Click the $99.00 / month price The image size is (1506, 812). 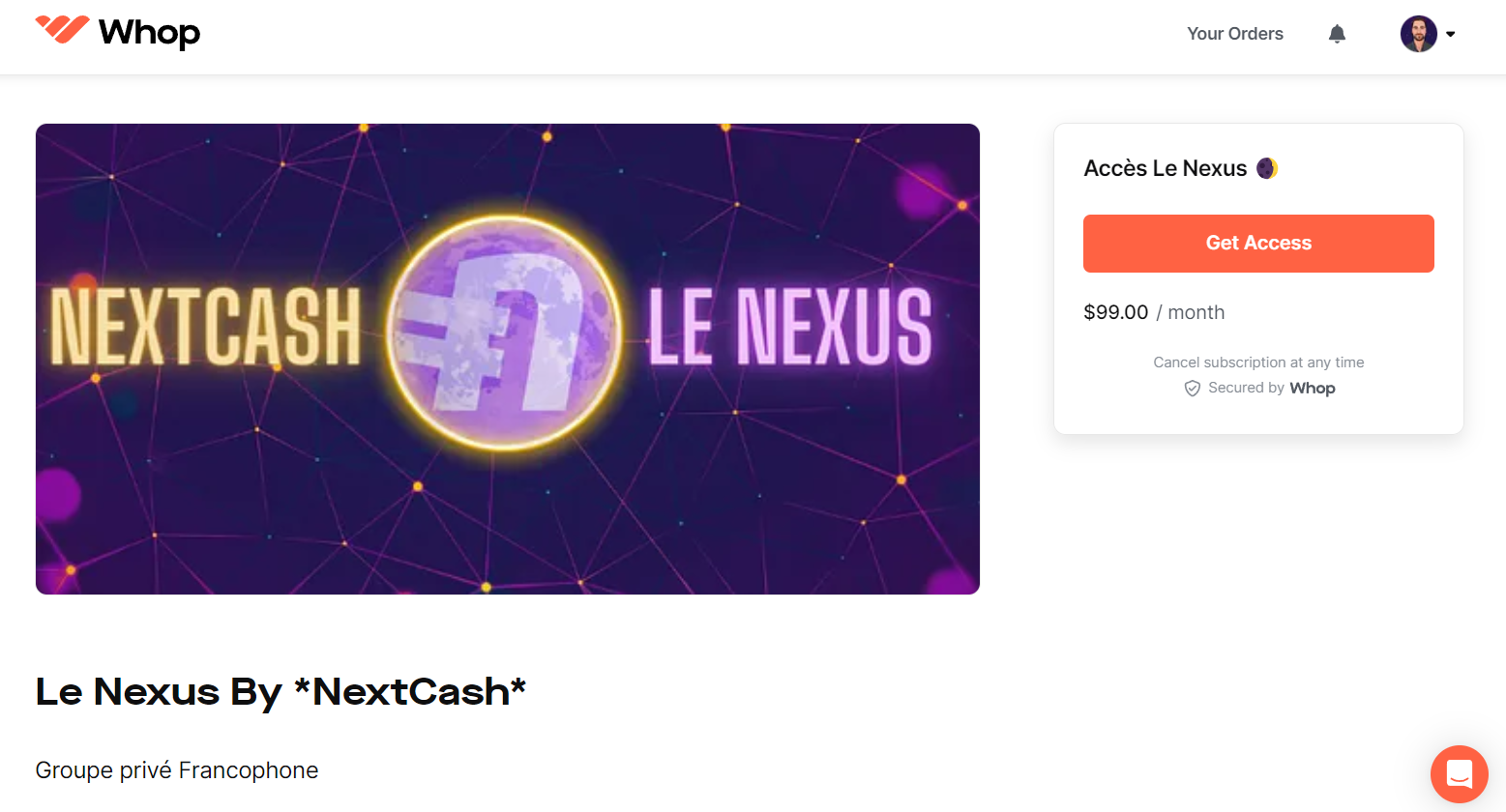click(1153, 312)
